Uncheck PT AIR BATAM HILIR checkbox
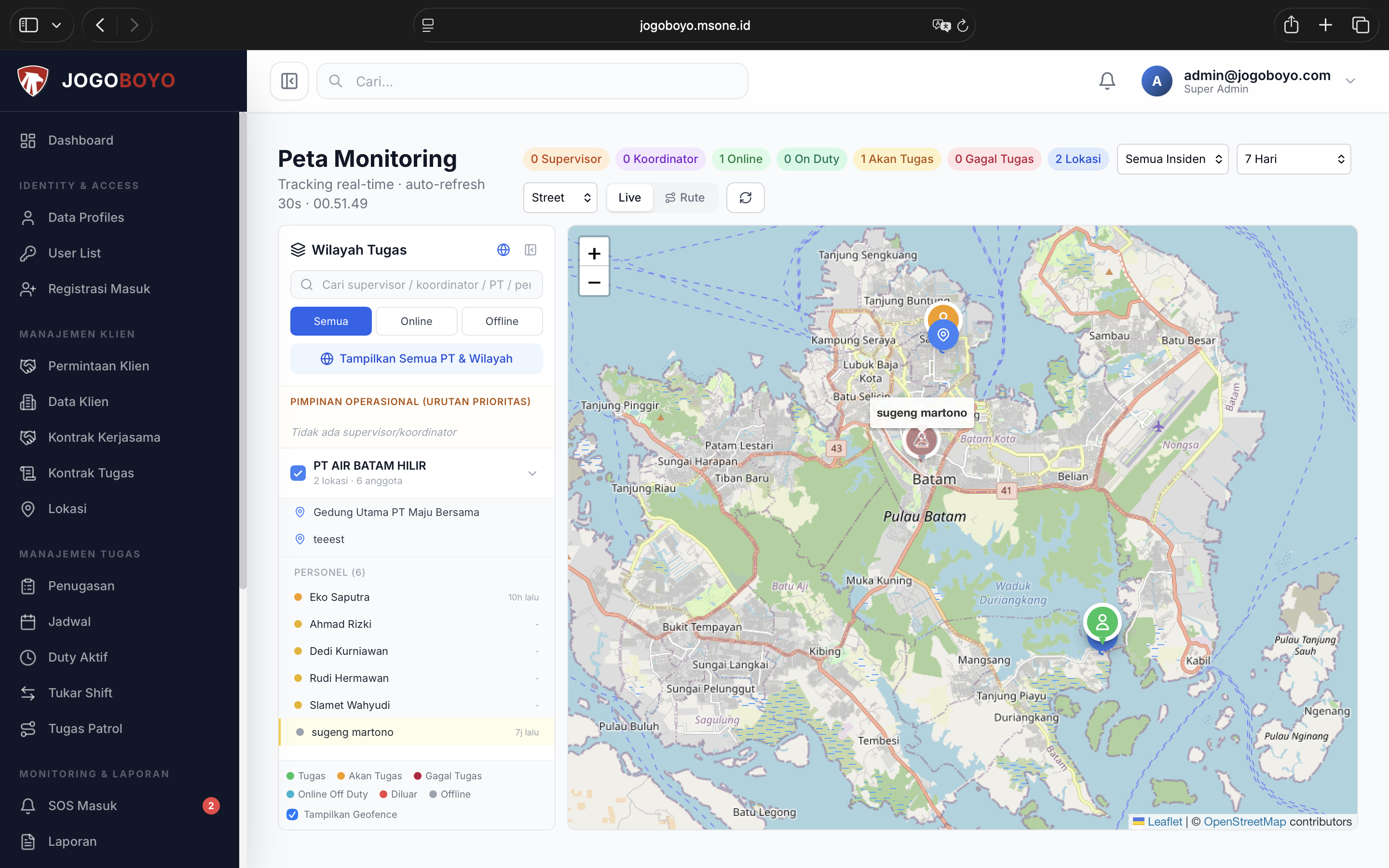The height and width of the screenshot is (868, 1389). pyautogui.click(x=298, y=473)
